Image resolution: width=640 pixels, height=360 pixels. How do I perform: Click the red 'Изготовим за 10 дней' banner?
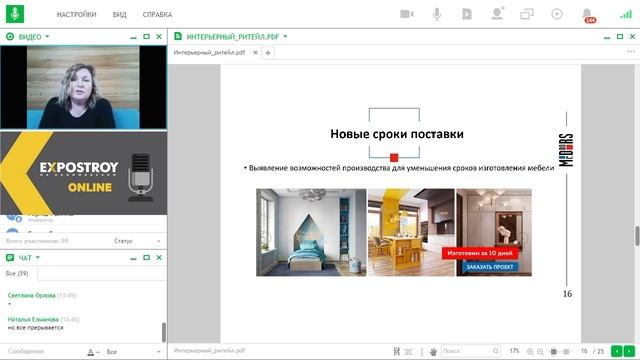coord(480,253)
